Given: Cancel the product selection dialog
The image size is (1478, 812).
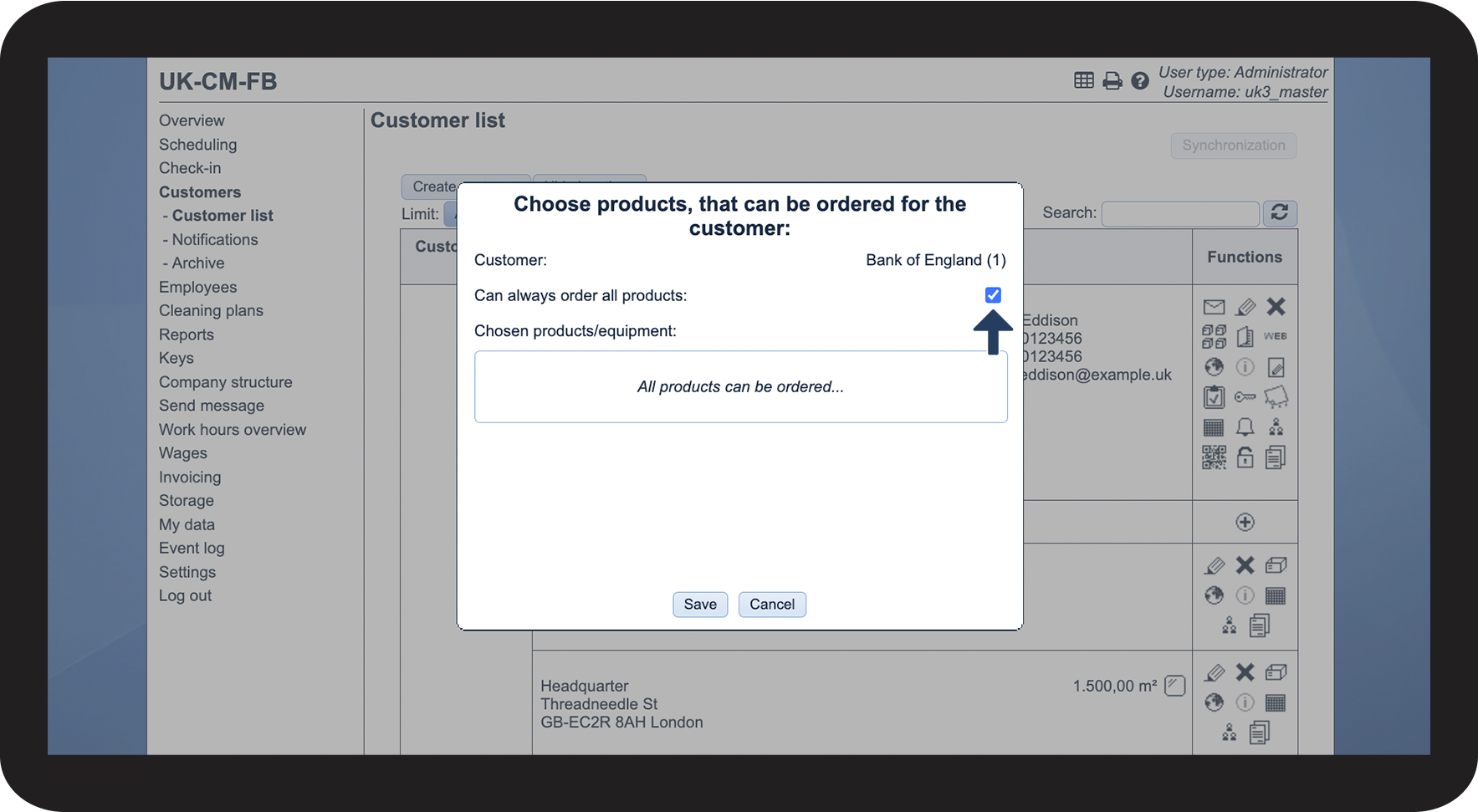Looking at the screenshot, I should [772, 605].
